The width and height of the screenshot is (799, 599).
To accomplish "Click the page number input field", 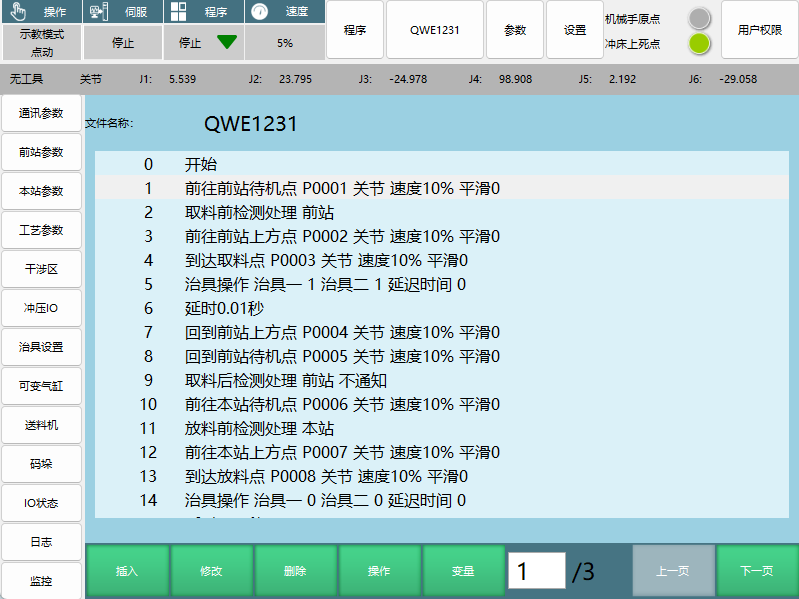I will [535, 571].
